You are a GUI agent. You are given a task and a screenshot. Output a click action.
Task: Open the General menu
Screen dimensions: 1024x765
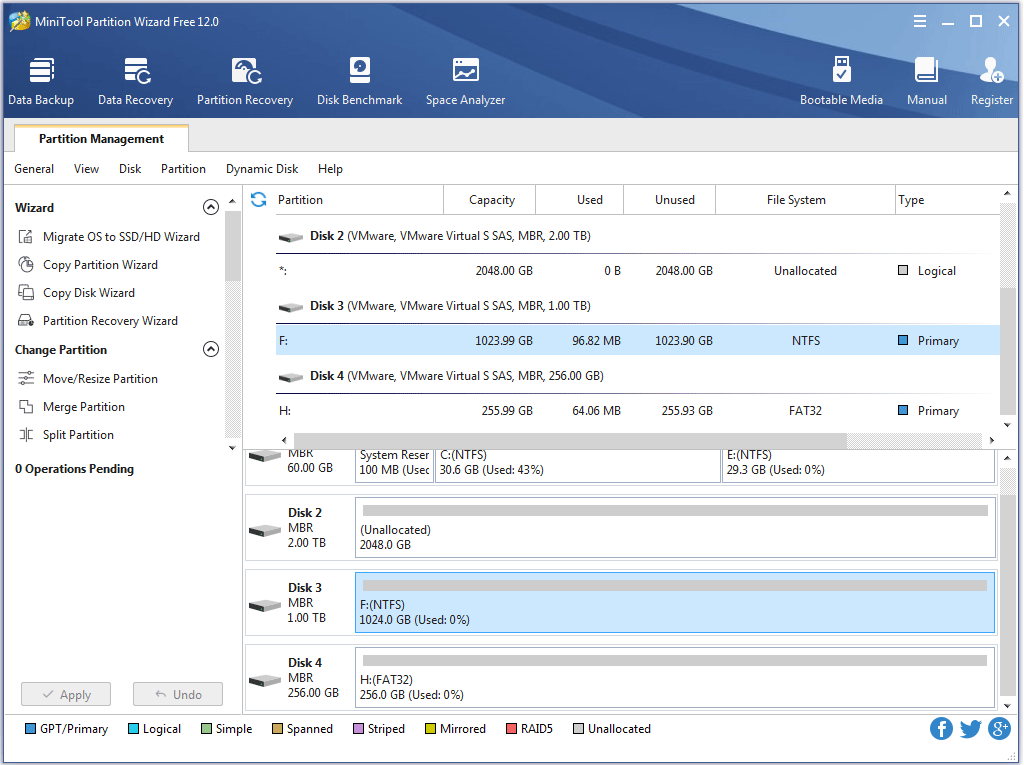click(x=34, y=169)
